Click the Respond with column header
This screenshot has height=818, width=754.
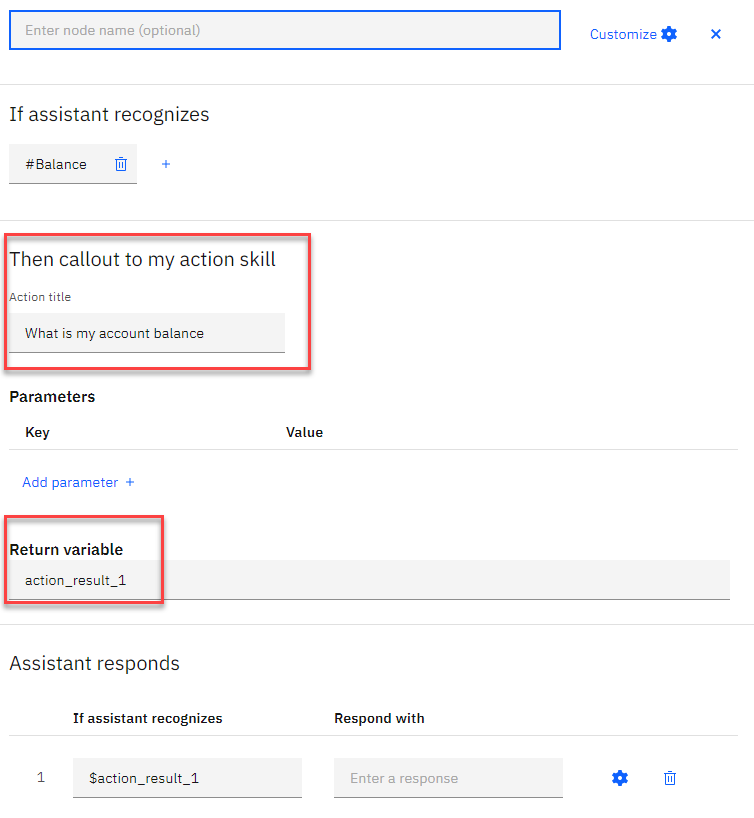click(379, 718)
